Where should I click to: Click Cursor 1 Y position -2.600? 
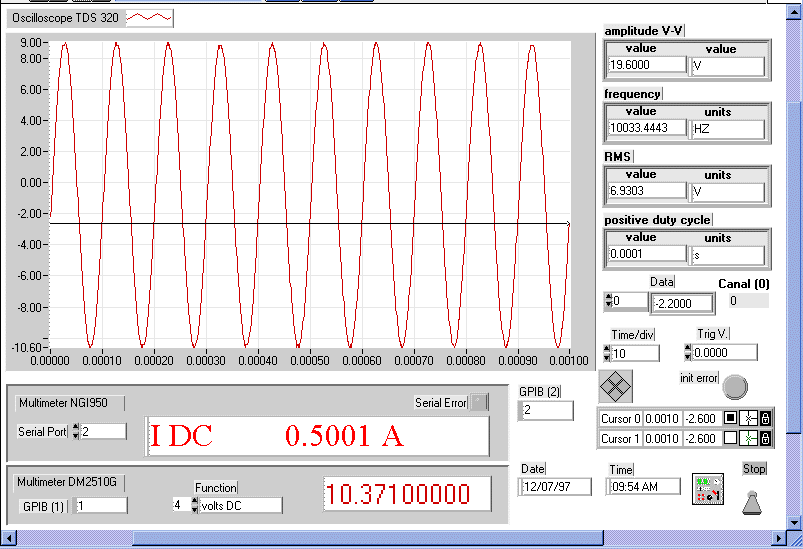point(701,438)
